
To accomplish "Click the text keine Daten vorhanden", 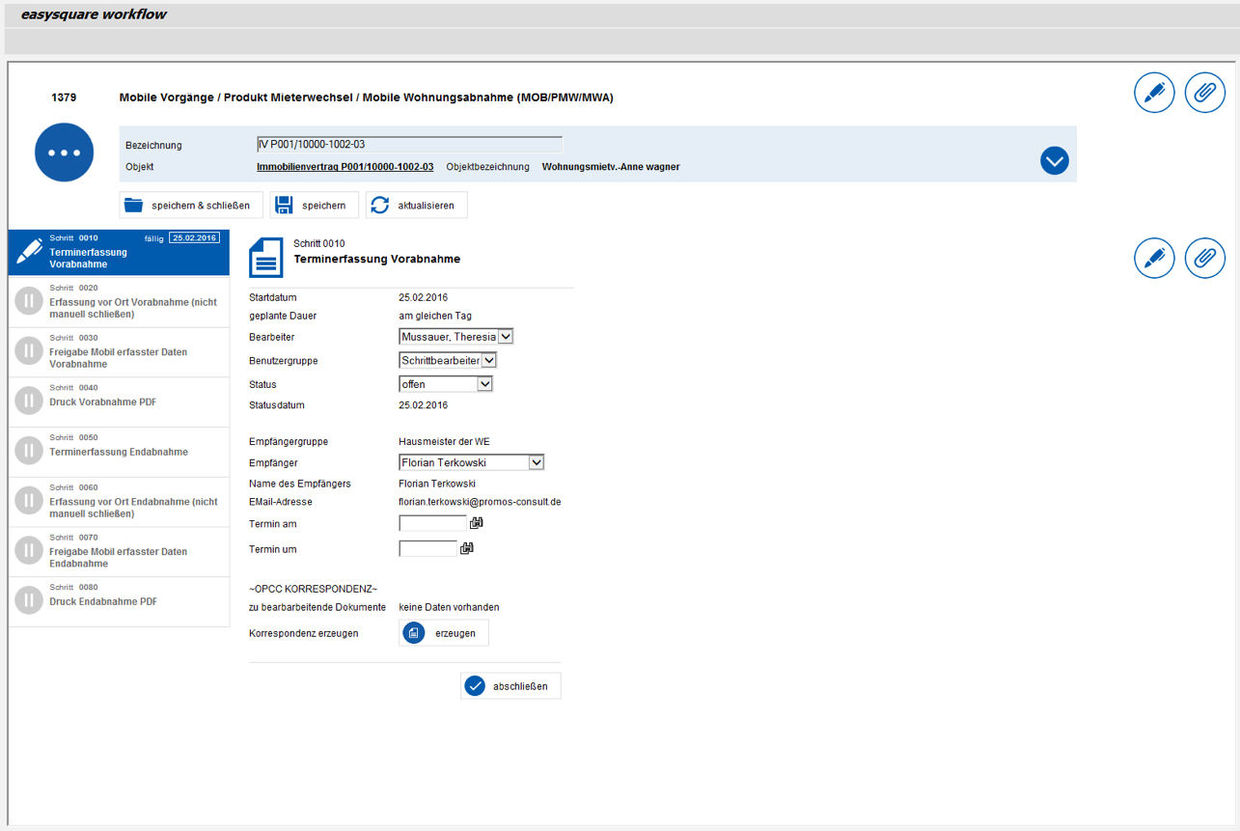I will pyautogui.click(x=449, y=607).
